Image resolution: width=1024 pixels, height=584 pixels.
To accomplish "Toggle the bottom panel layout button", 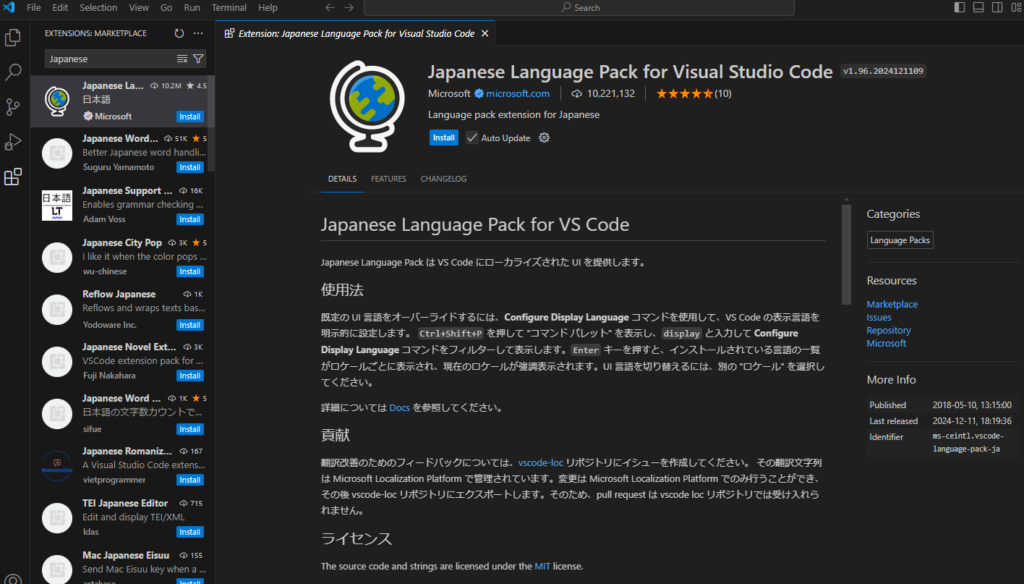I will coord(977,7).
